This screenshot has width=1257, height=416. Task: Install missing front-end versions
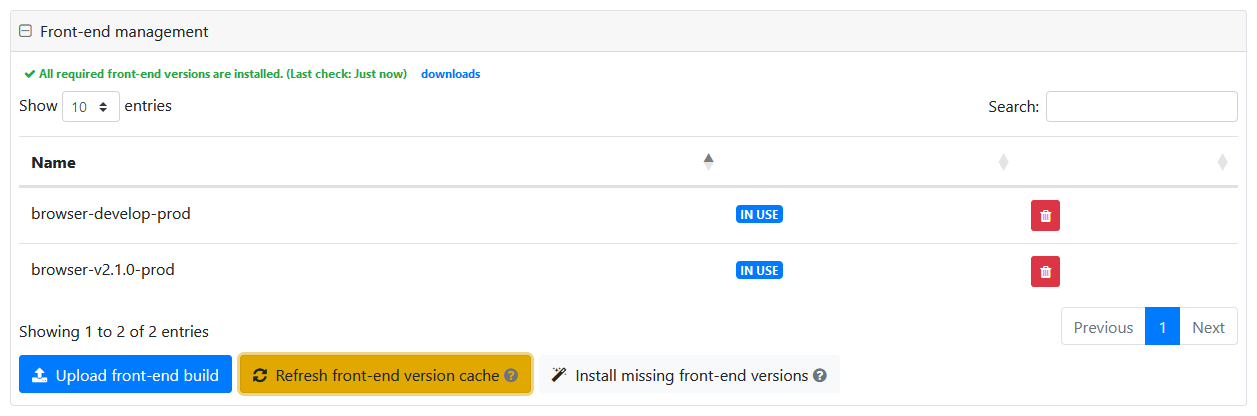coord(690,375)
